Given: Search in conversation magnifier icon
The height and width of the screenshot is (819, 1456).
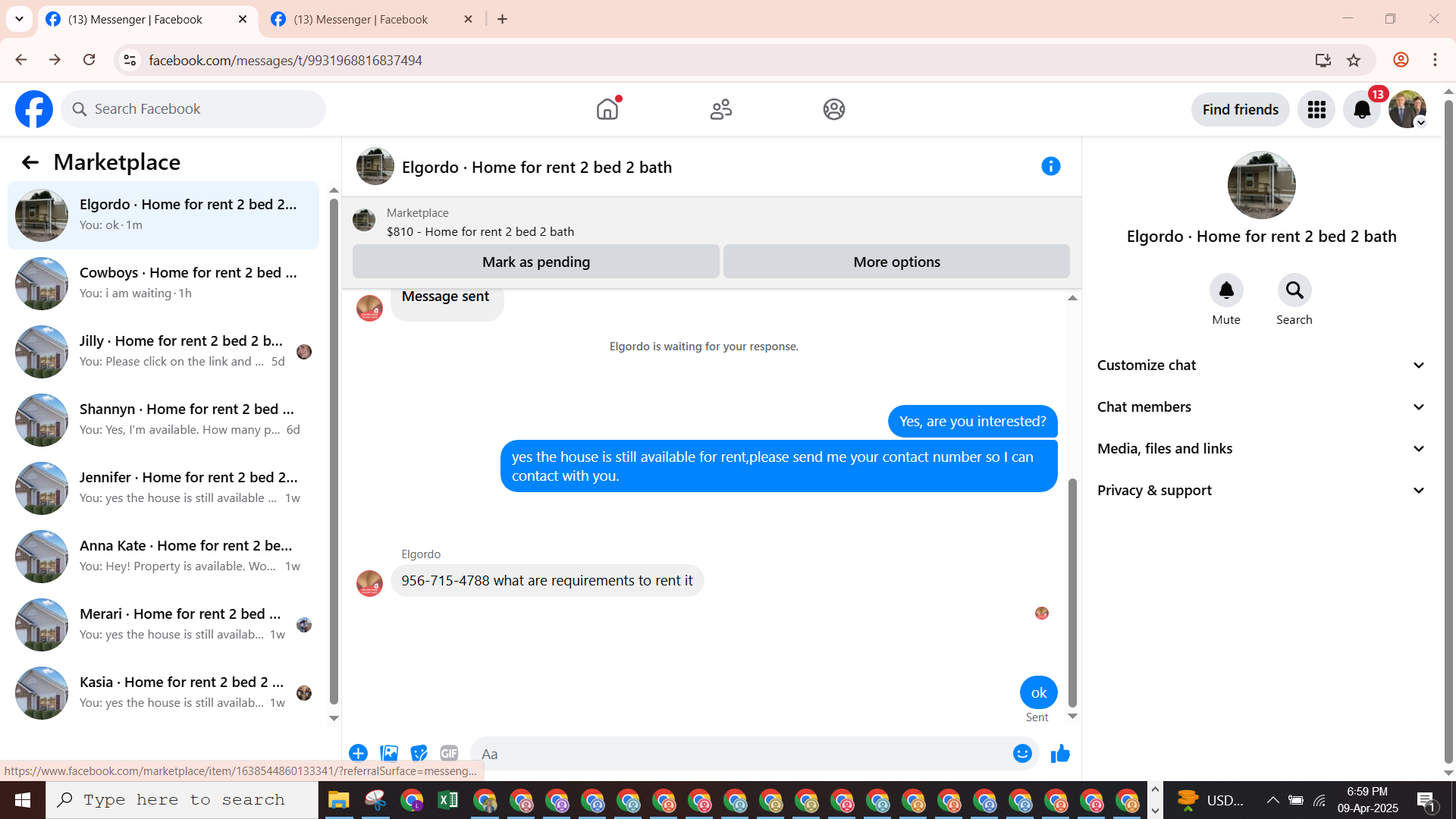Looking at the screenshot, I should pyautogui.click(x=1294, y=290).
